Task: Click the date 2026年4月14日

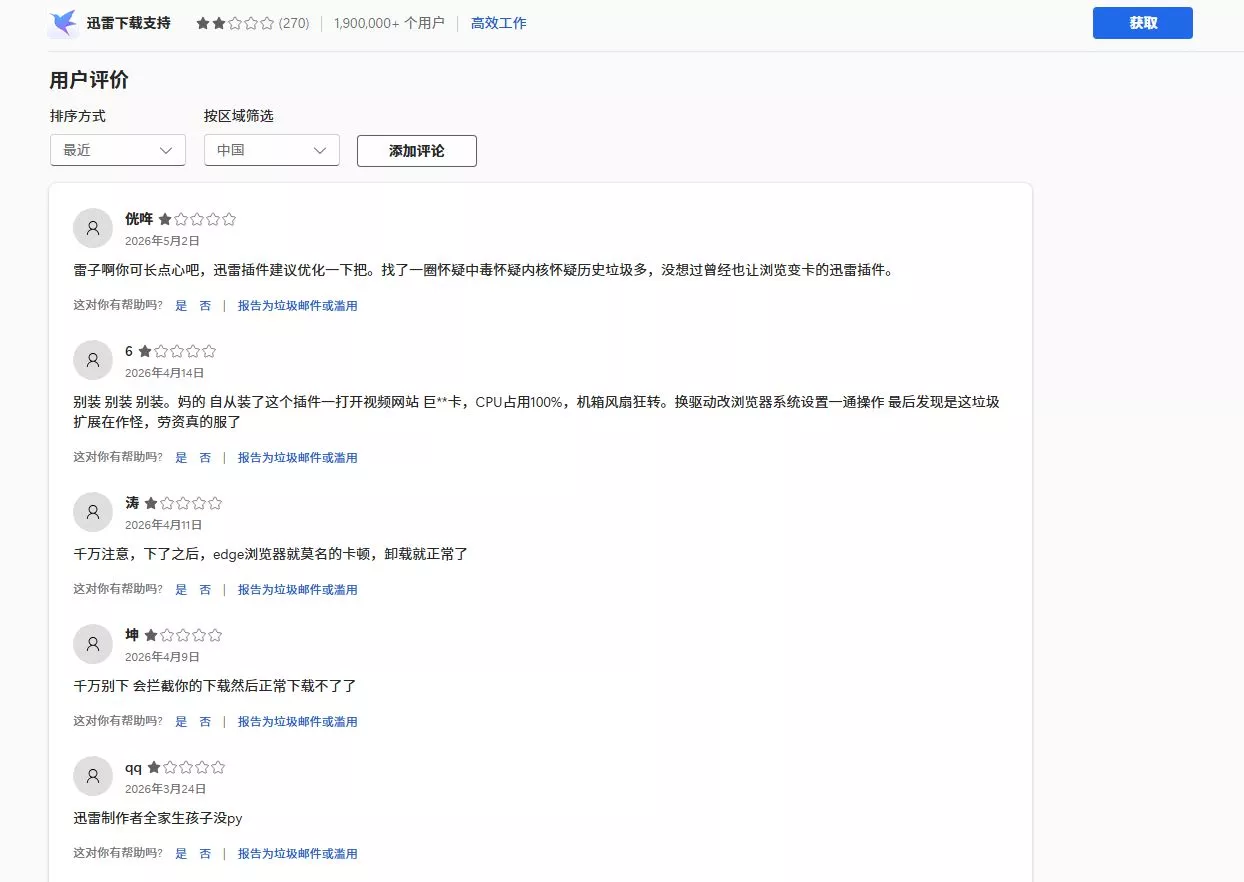Action: (x=164, y=373)
